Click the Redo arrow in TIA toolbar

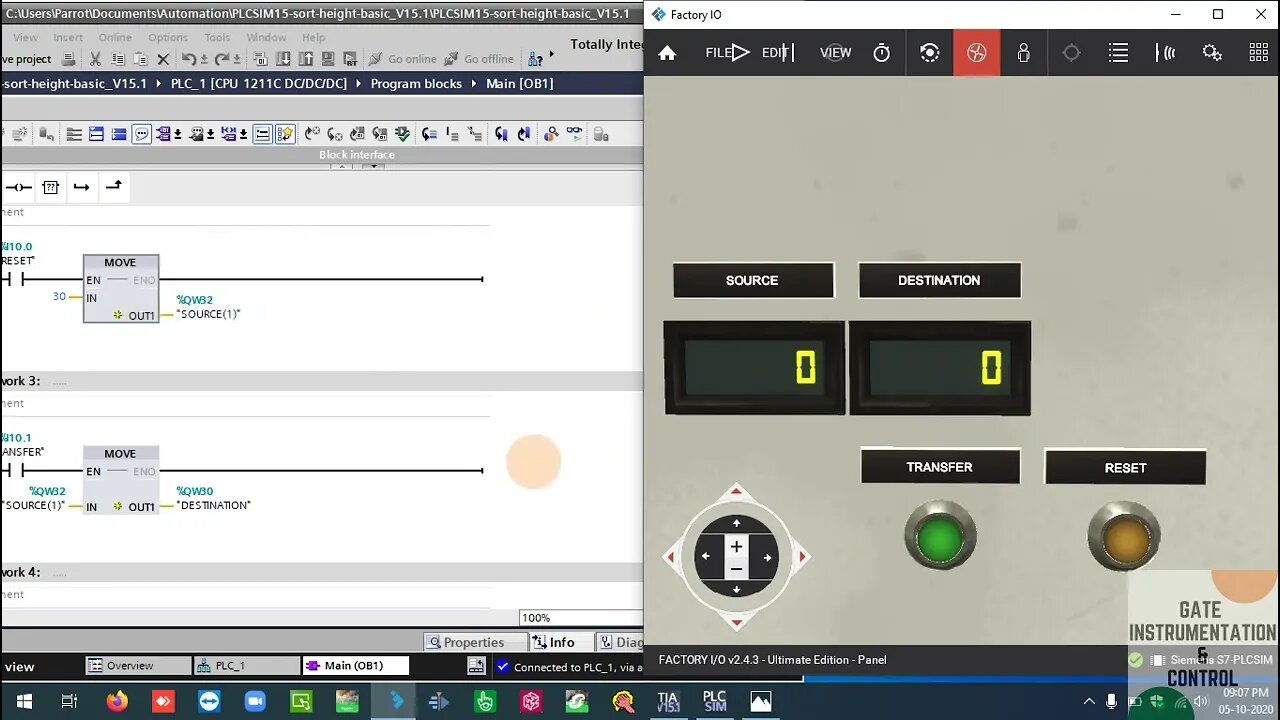(222, 59)
